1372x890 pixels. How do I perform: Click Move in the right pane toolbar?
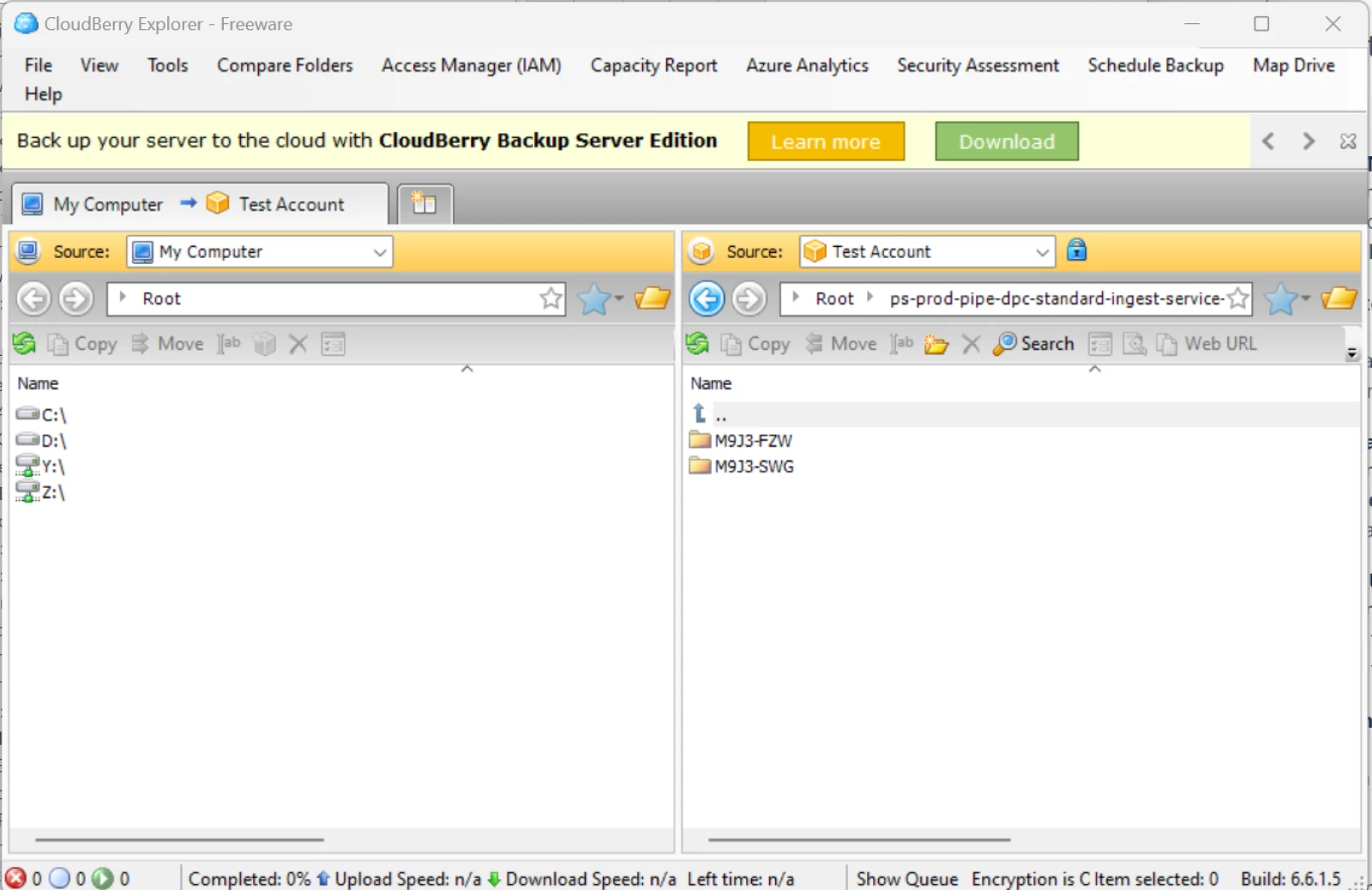840,344
